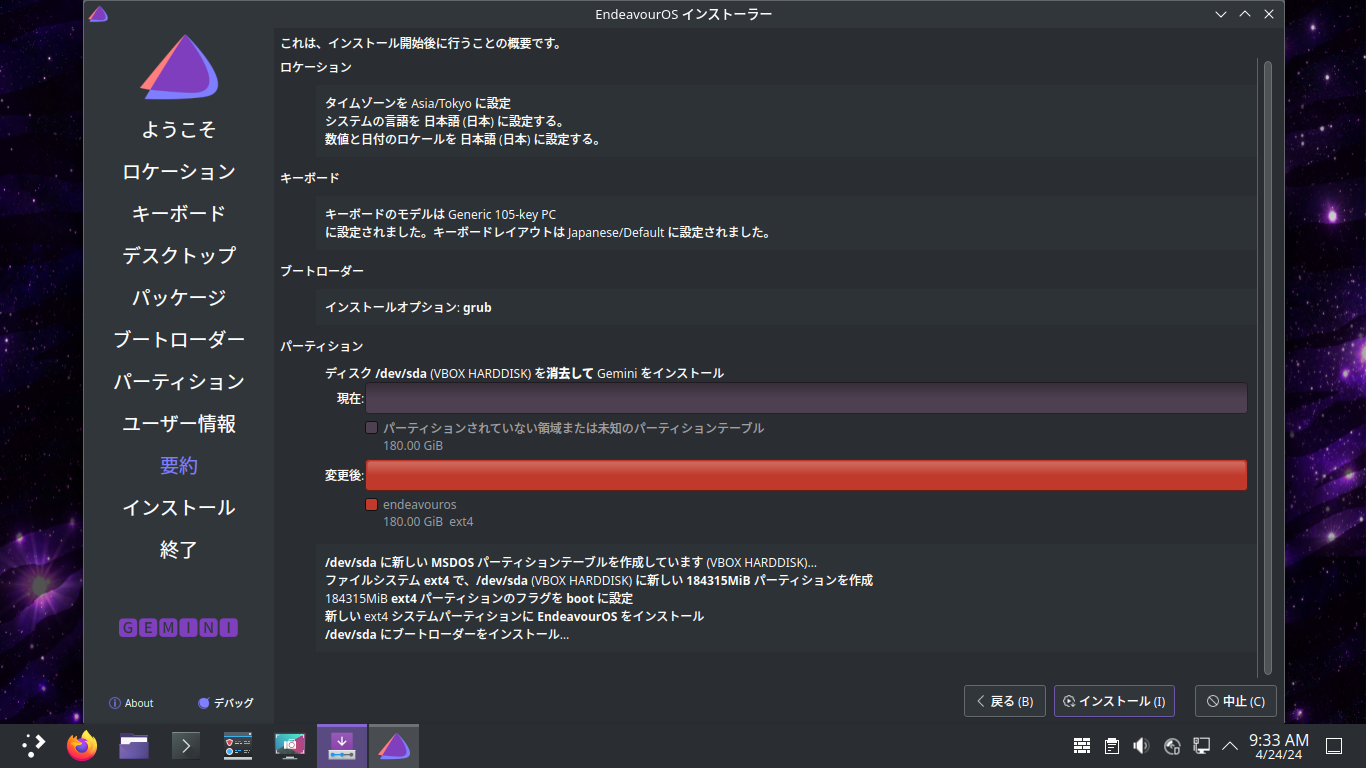The image size is (1366, 768).
Task: Select the インストール step in sidebar
Action: (179, 508)
